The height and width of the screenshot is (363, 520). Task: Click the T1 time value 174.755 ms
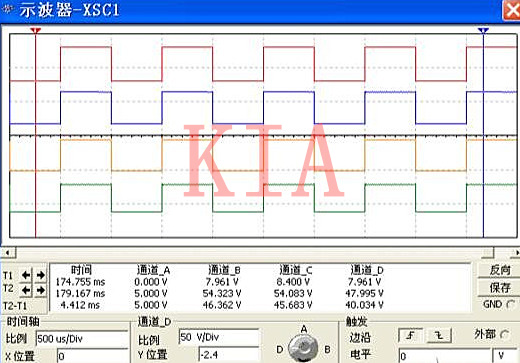coord(80,282)
